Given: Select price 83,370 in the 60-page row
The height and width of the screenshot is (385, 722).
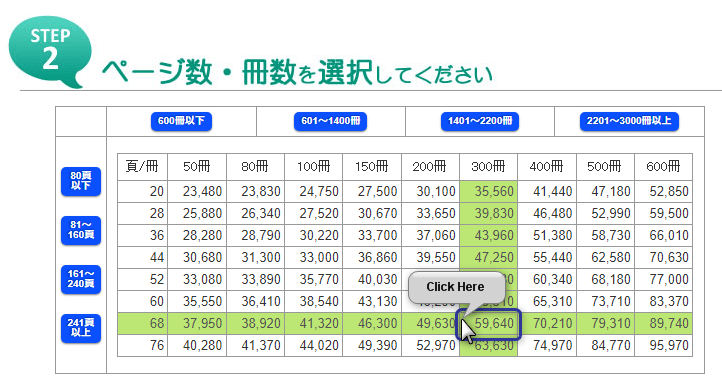Looking at the screenshot, I should pyautogui.click(x=664, y=302).
